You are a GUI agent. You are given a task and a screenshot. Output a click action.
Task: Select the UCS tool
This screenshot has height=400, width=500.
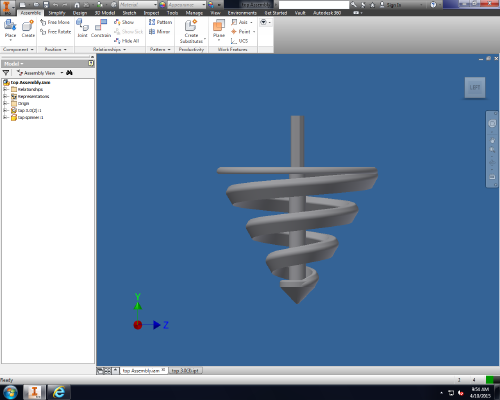[239, 41]
